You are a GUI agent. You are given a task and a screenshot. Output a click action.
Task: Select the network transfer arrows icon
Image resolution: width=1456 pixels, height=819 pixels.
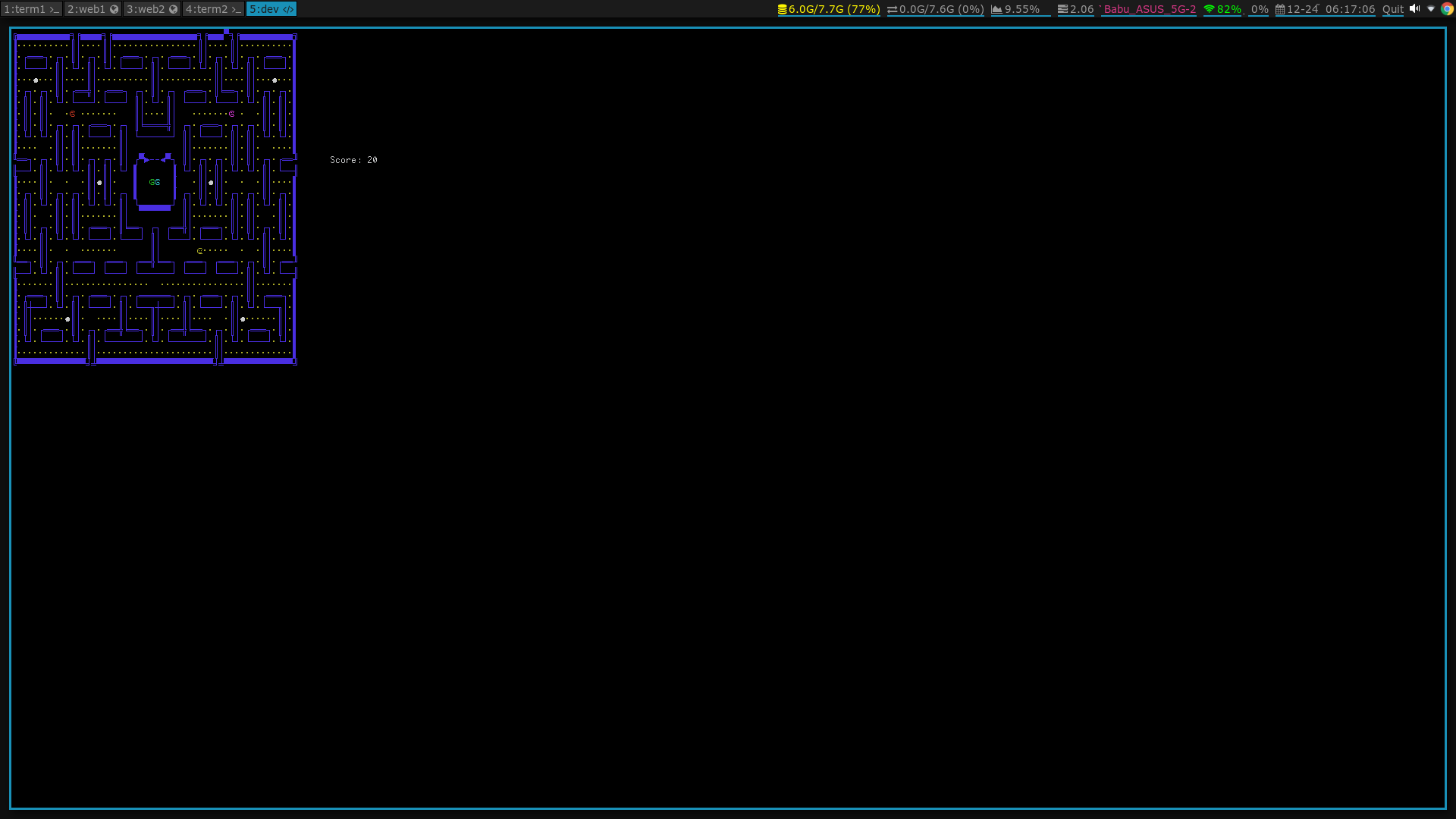click(894, 9)
